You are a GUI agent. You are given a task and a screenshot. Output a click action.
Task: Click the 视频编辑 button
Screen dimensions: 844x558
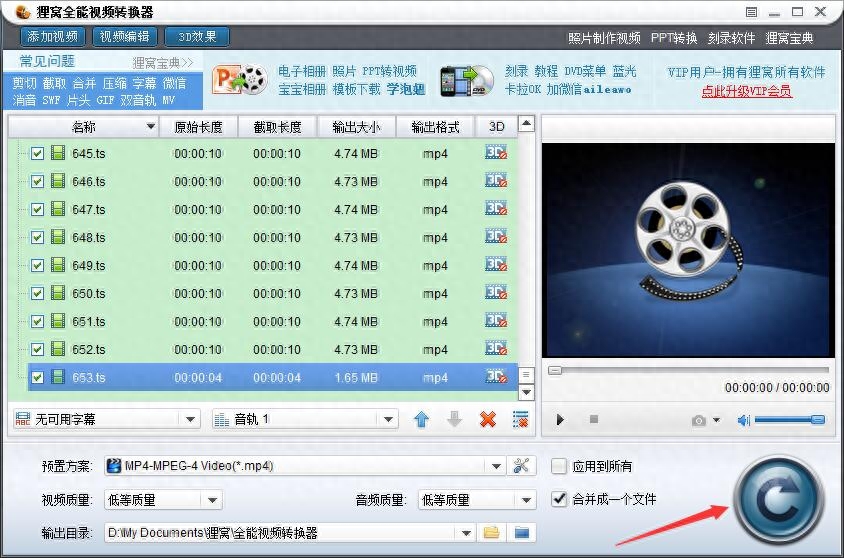coord(125,37)
